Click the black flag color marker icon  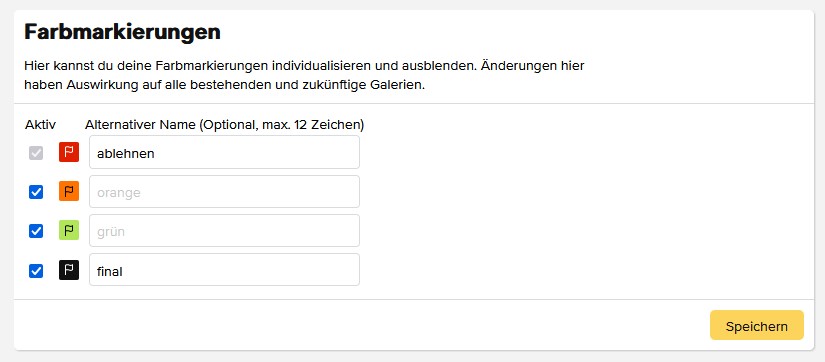tap(69, 270)
